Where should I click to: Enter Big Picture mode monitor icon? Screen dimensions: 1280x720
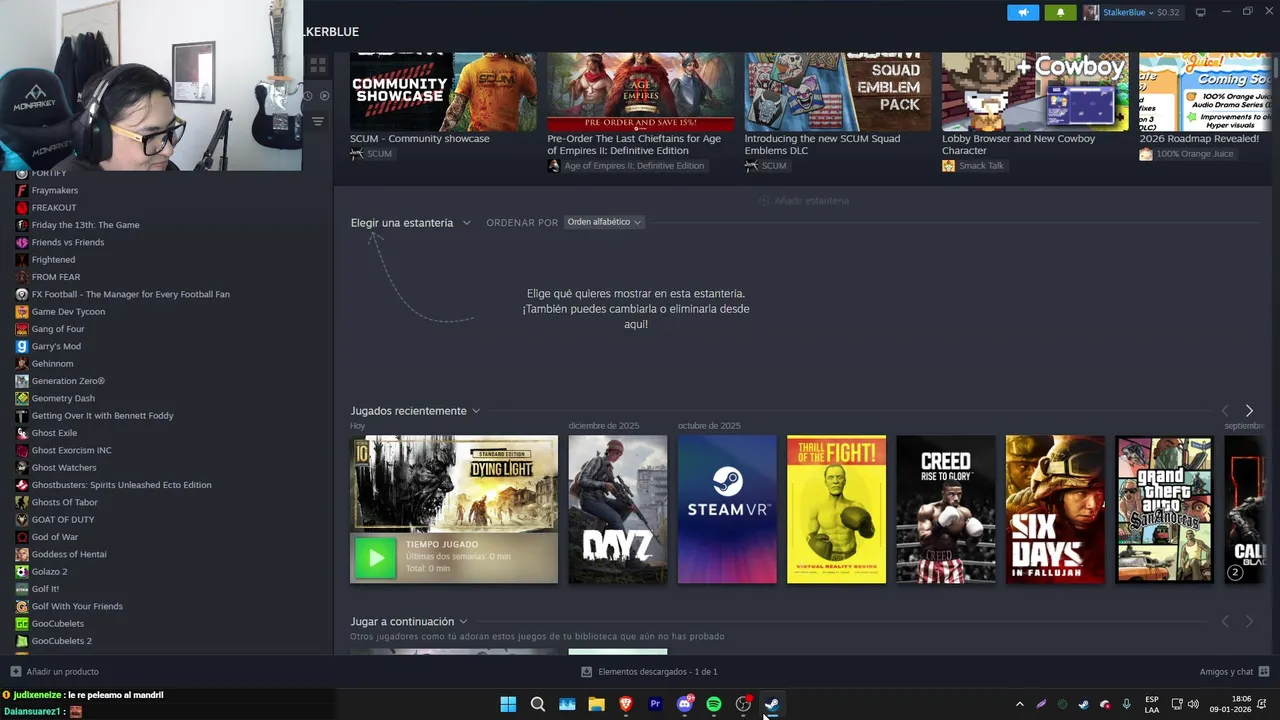[1200, 12]
